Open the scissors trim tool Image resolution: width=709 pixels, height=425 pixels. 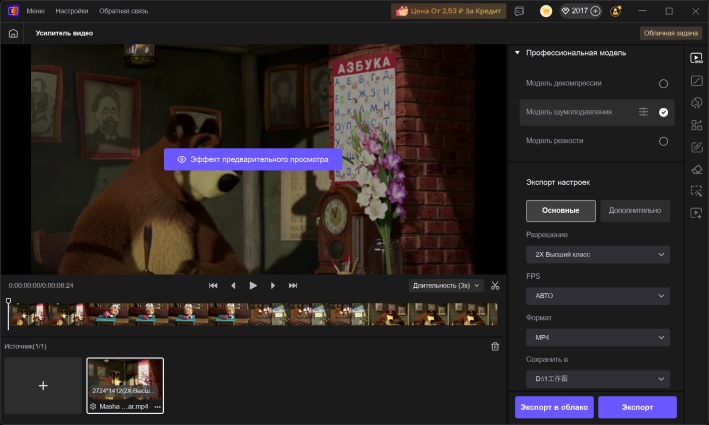click(495, 286)
